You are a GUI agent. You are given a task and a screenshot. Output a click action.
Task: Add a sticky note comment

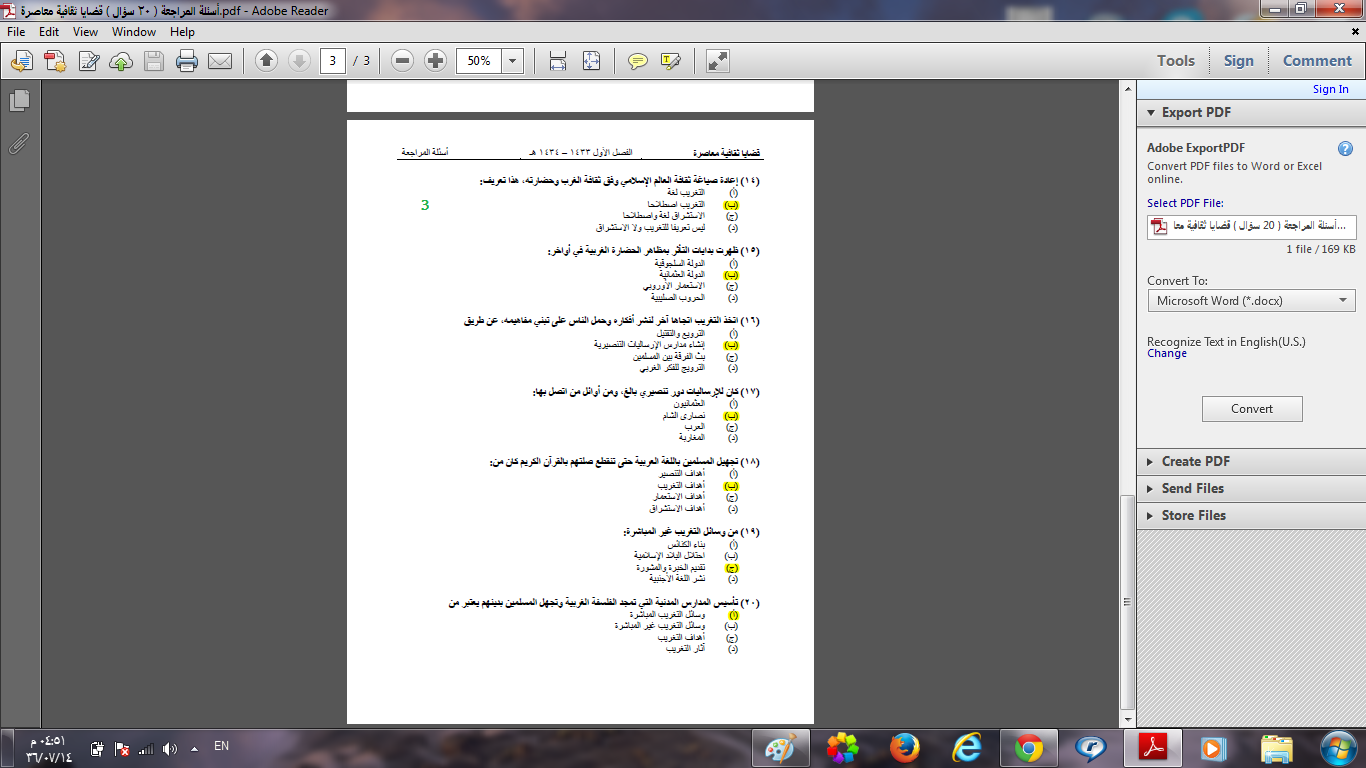click(637, 61)
